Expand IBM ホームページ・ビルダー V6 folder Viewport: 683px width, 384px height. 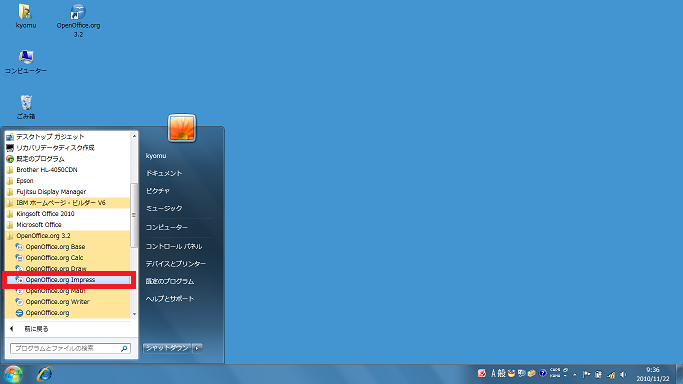tap(68, 203)
